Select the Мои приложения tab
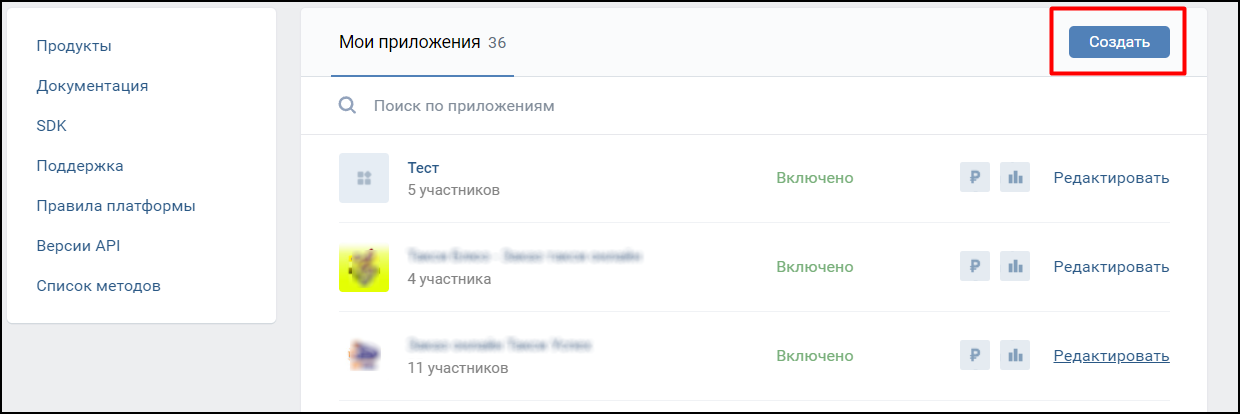This screenshot has width=1240, height=414. 410,42
